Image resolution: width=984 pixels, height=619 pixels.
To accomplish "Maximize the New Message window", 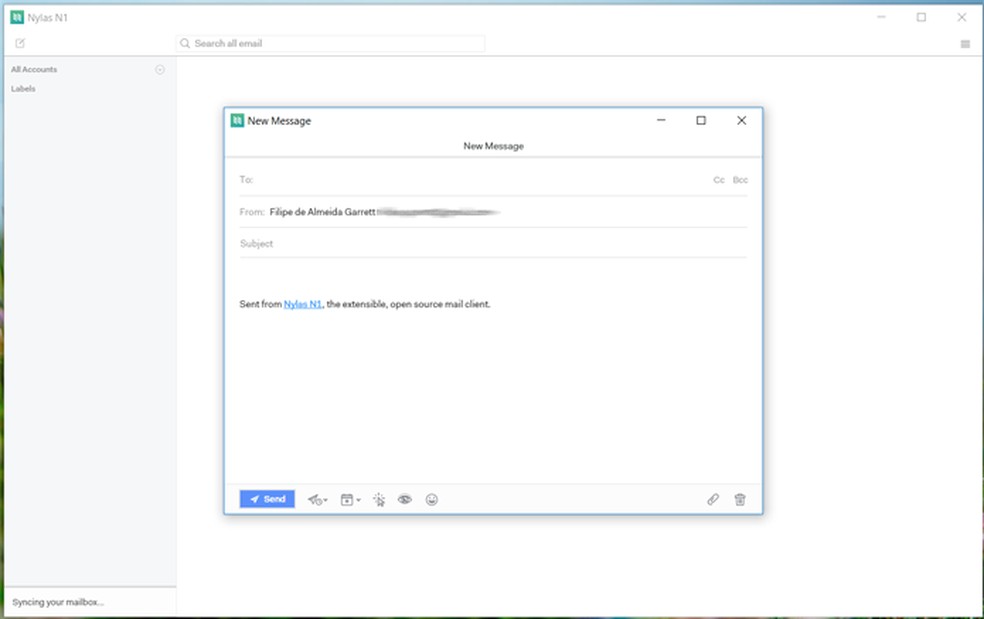I will point(701,121).
